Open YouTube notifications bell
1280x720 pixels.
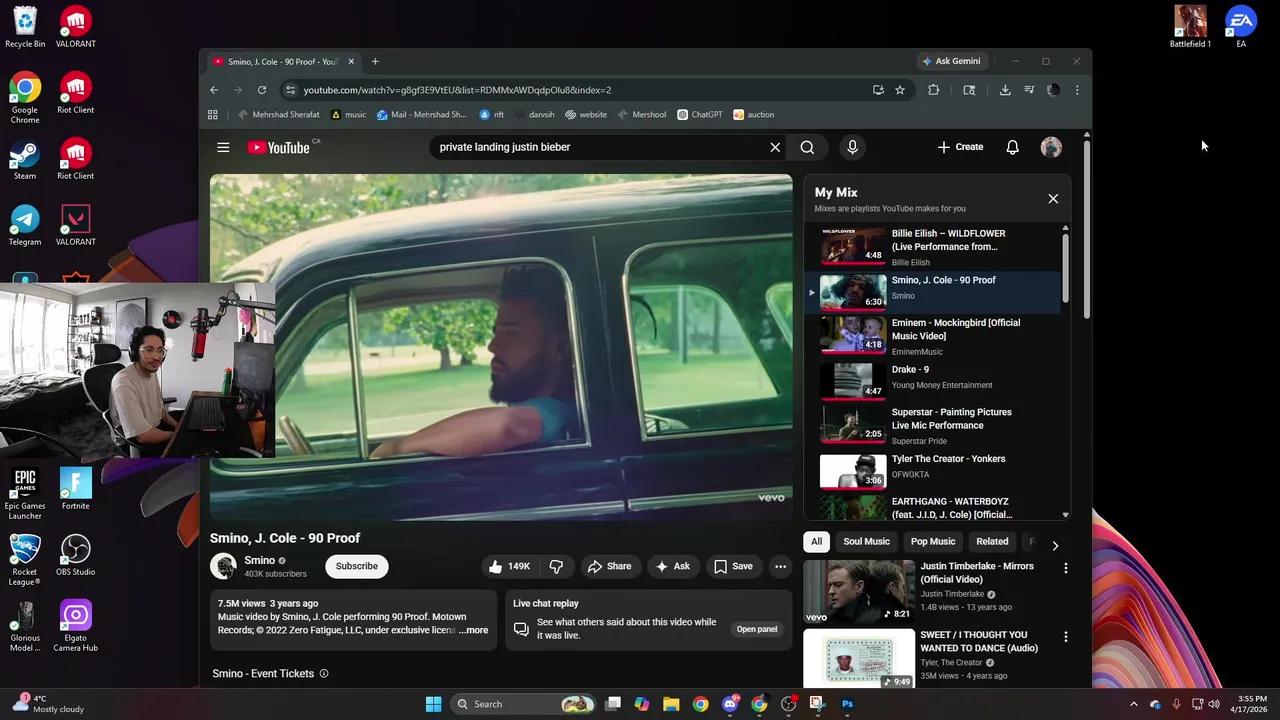point(1012,147)
